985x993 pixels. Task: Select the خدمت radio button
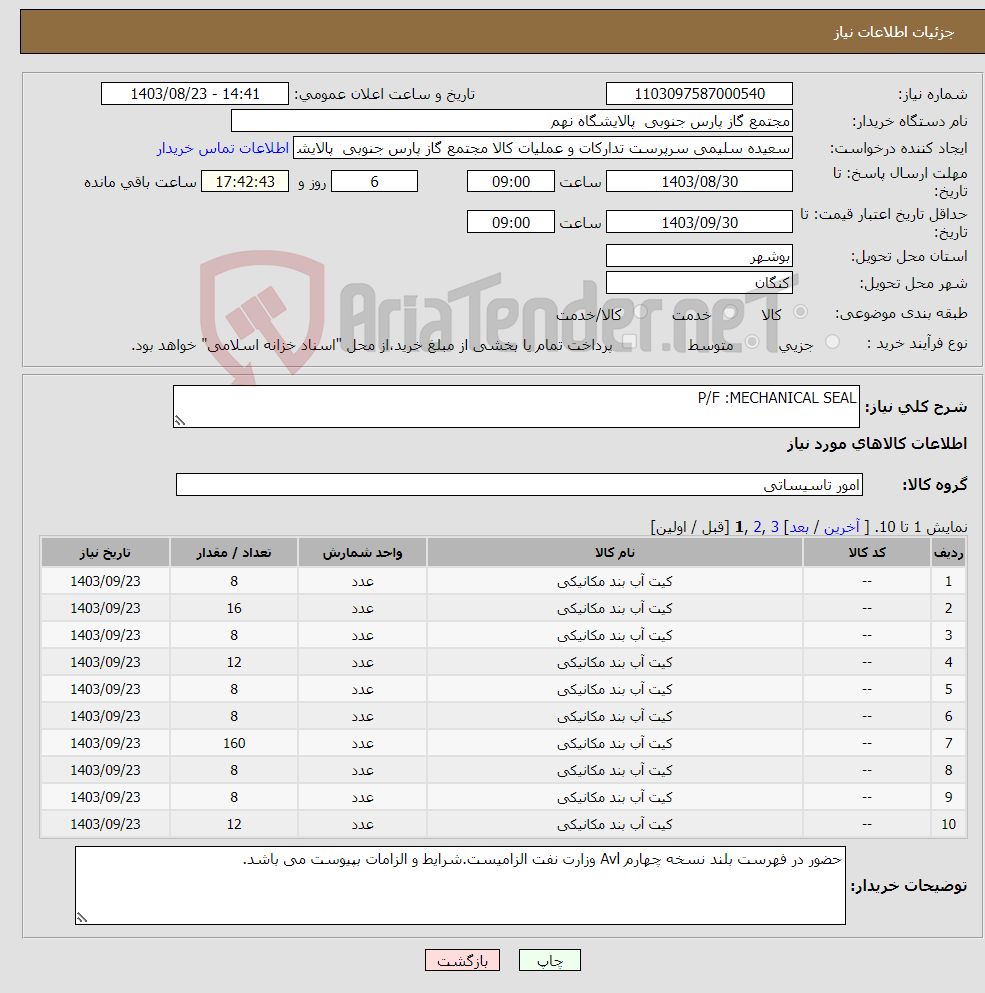(x=730, y=312)
